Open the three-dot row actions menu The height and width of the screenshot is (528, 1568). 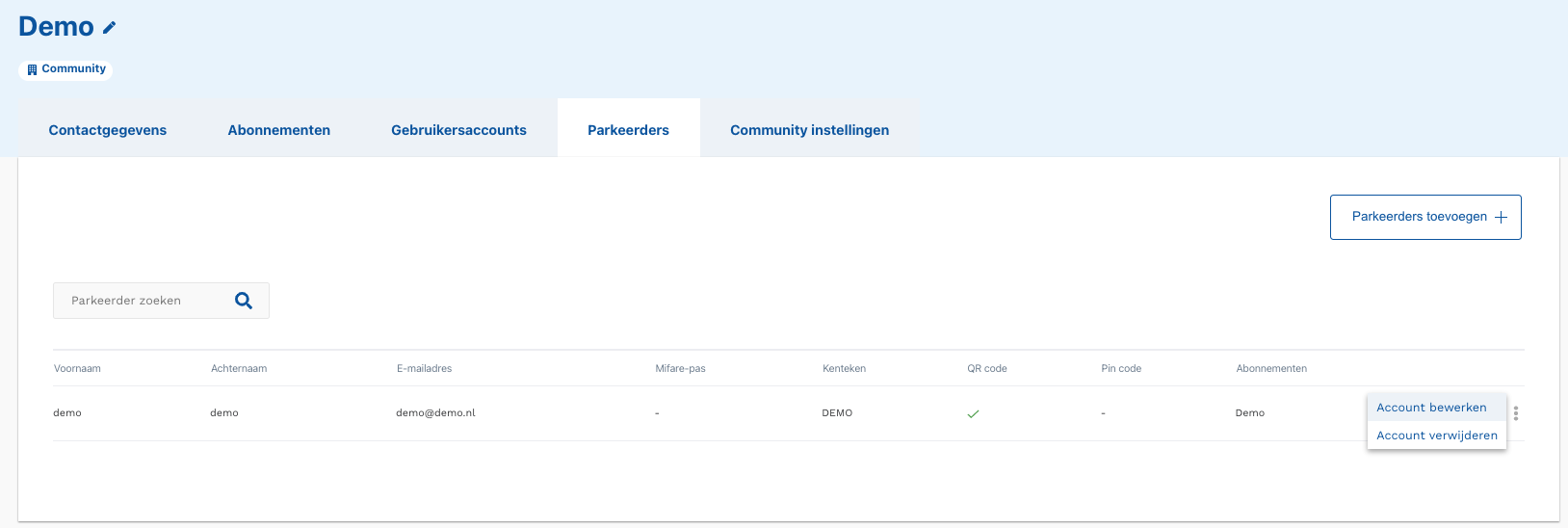(x=1515, y=413)
